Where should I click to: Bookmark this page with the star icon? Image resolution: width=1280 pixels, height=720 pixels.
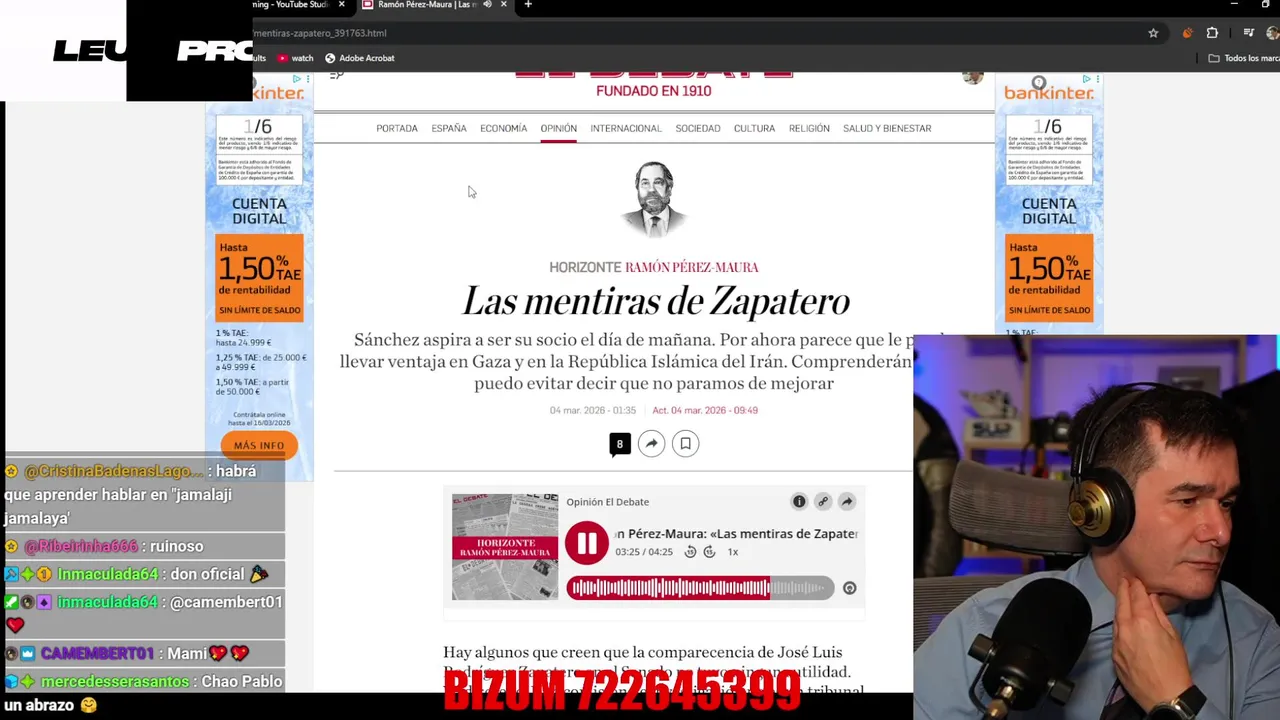coord(1153,33)
